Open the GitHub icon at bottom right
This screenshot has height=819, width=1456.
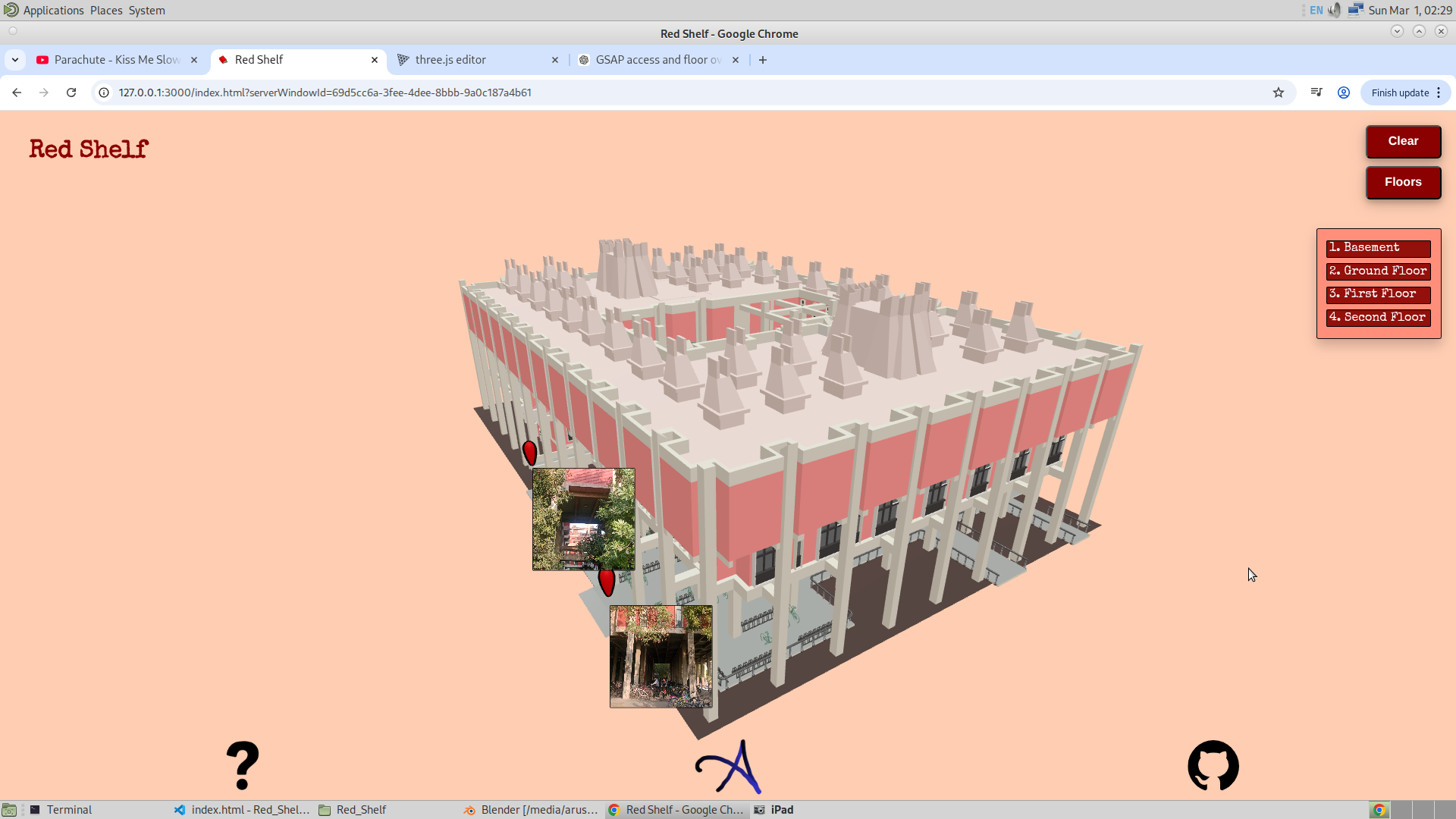pyautogui.click(x=1212, y=766)
